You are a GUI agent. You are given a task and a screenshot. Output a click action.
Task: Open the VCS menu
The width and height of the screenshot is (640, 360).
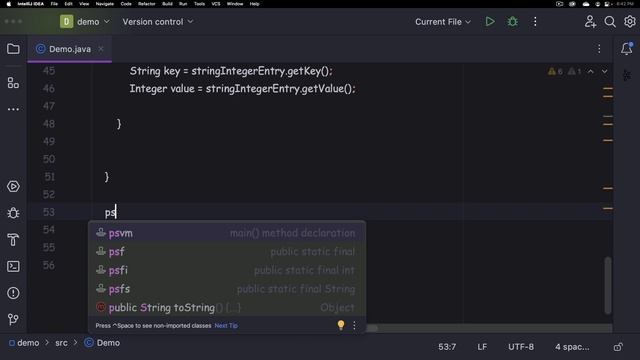click(x=216, y=4)
